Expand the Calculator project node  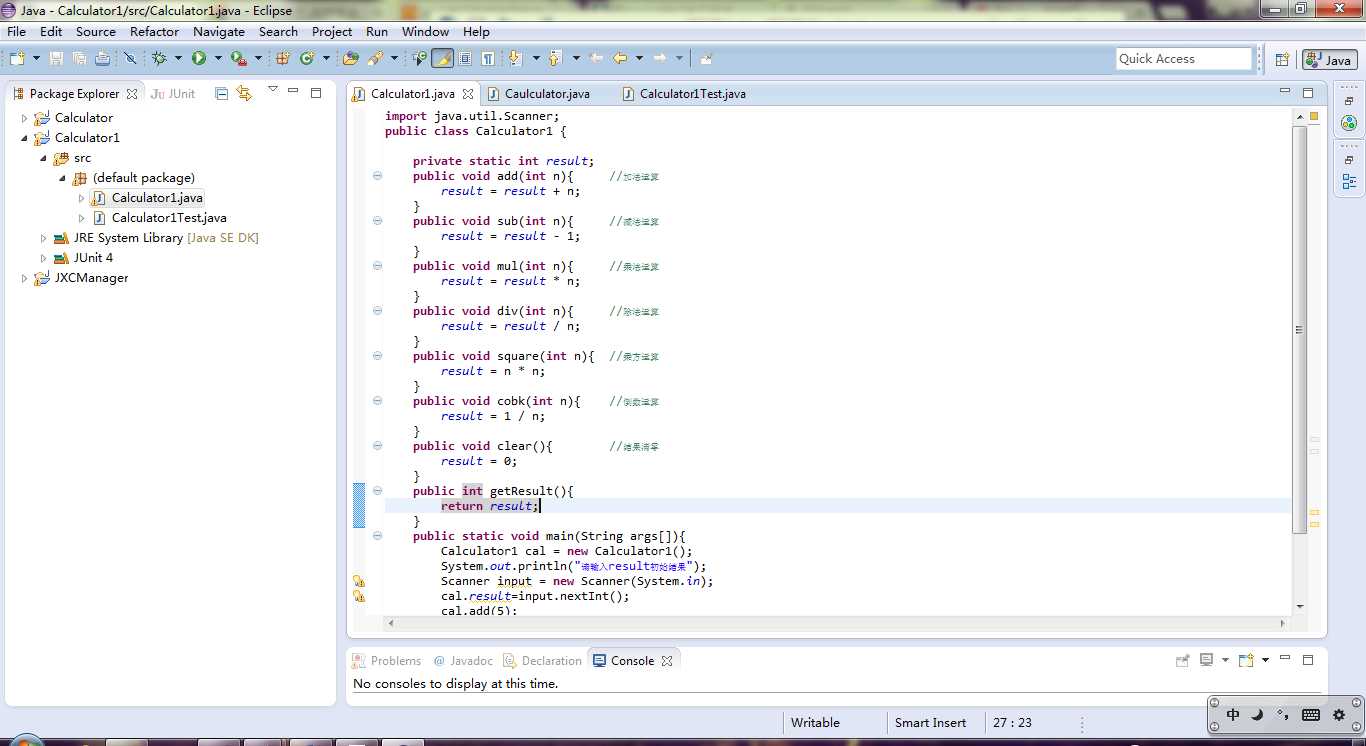(25, 118)
